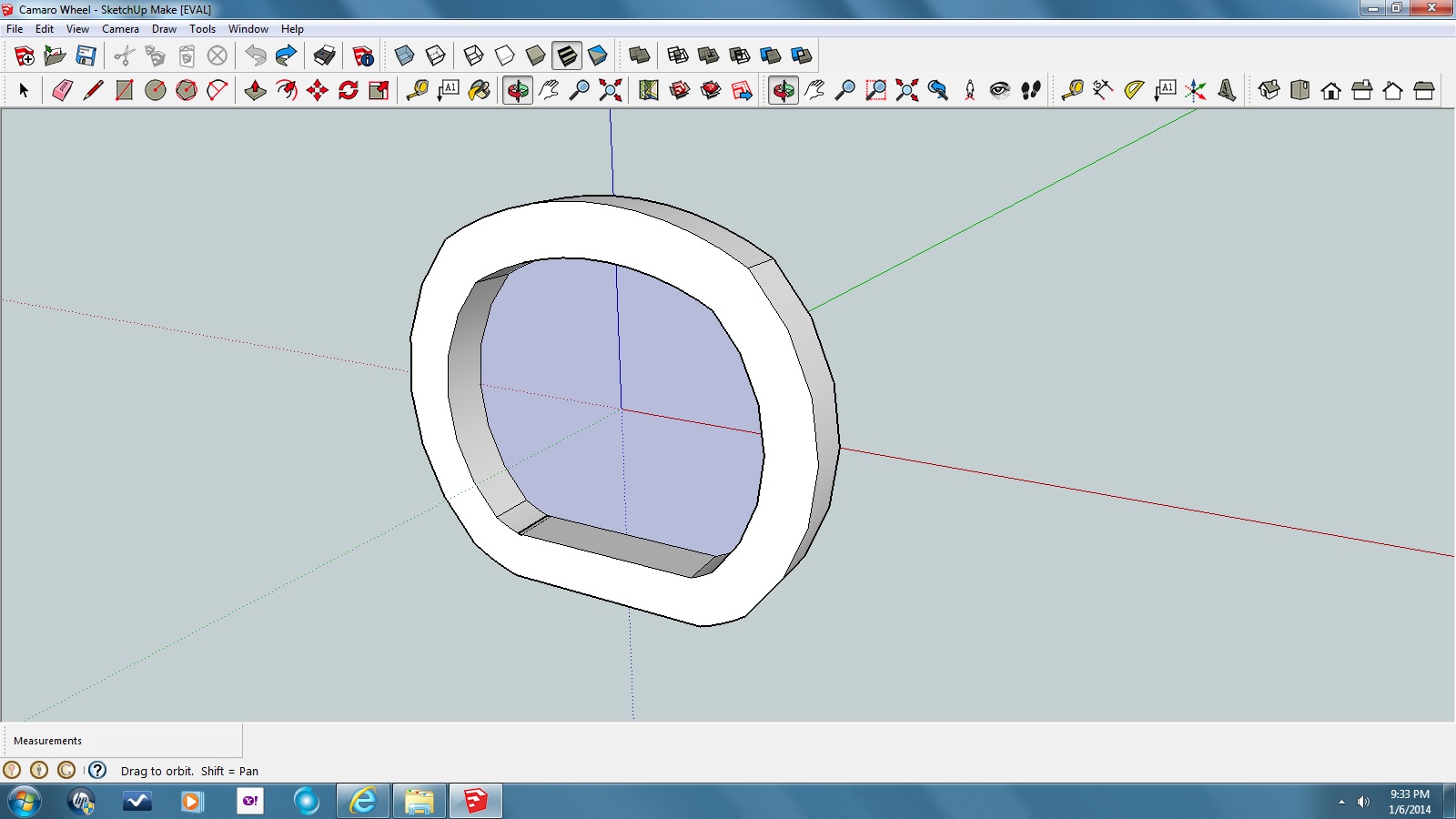
Task: Activate the Position Camera tool
Action: [970, 90]
